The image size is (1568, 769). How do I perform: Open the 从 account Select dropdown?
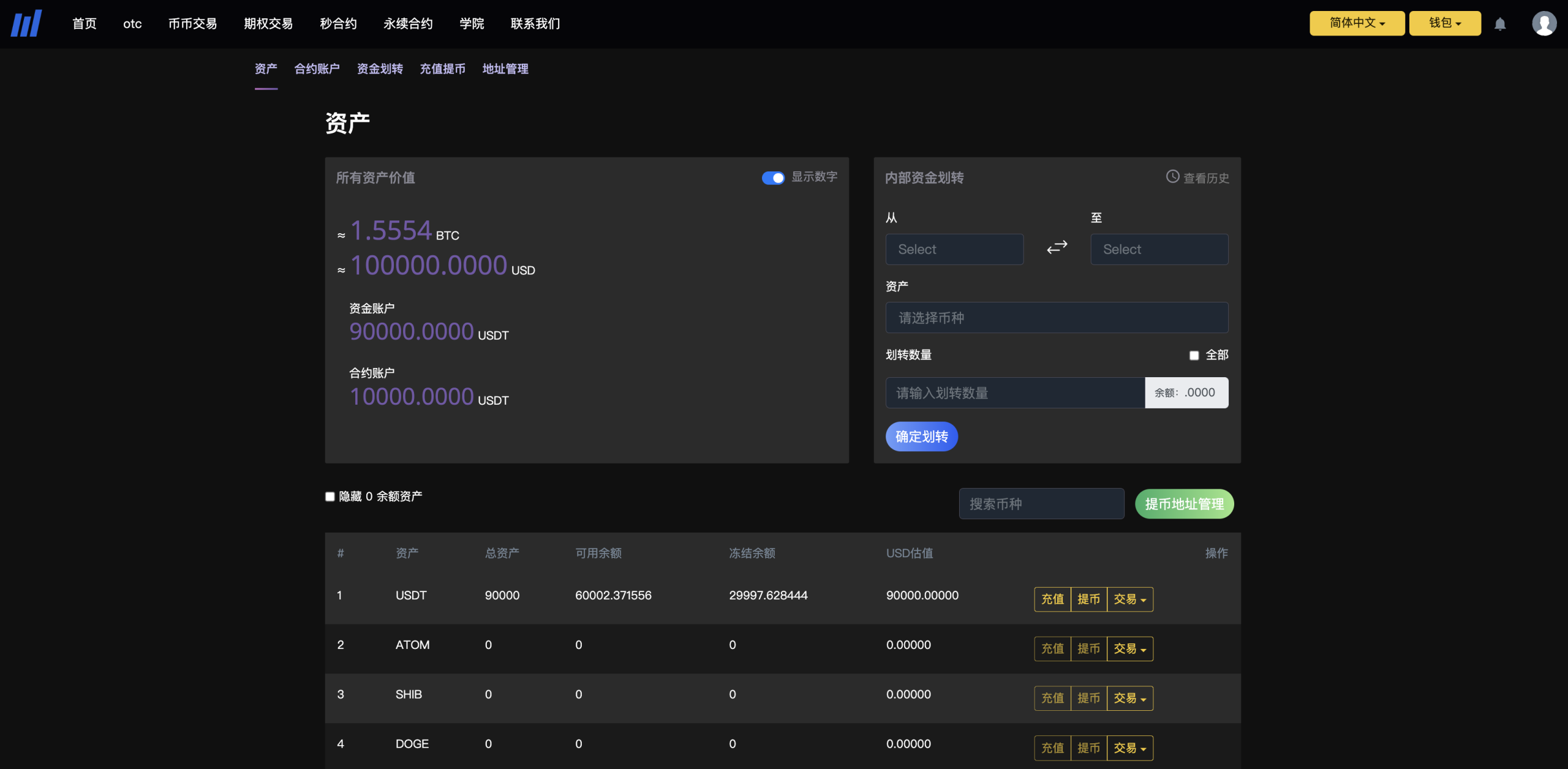[954, 249]
